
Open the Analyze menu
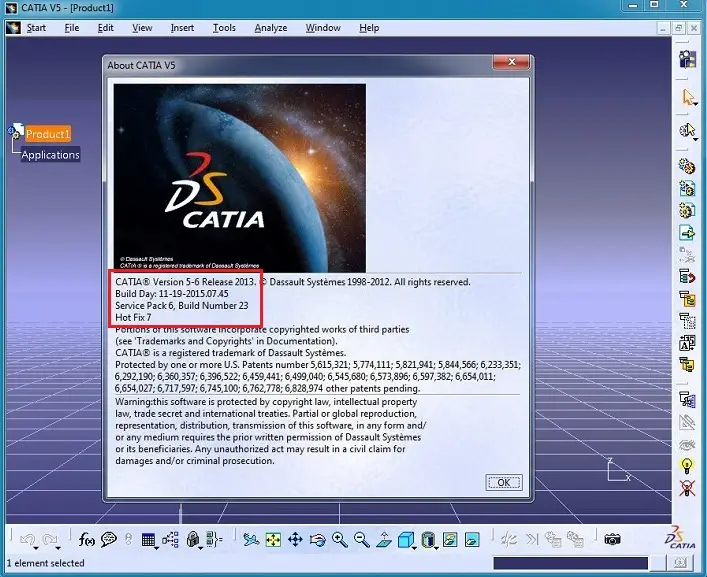click(271, 28)
